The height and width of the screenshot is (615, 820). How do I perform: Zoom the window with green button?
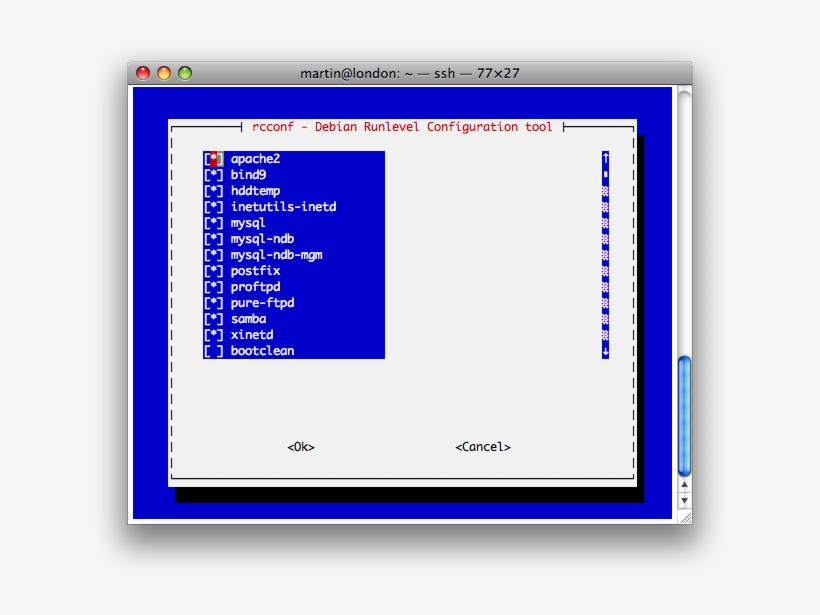point(185,73)
